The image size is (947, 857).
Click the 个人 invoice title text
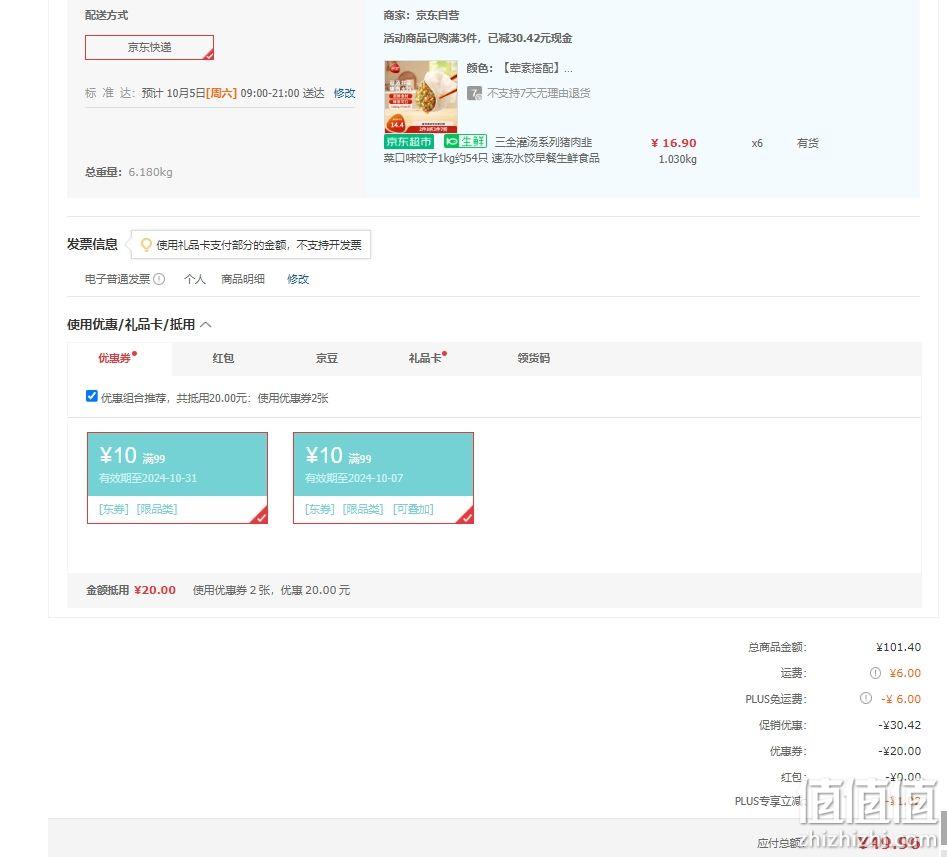(194, 279)
